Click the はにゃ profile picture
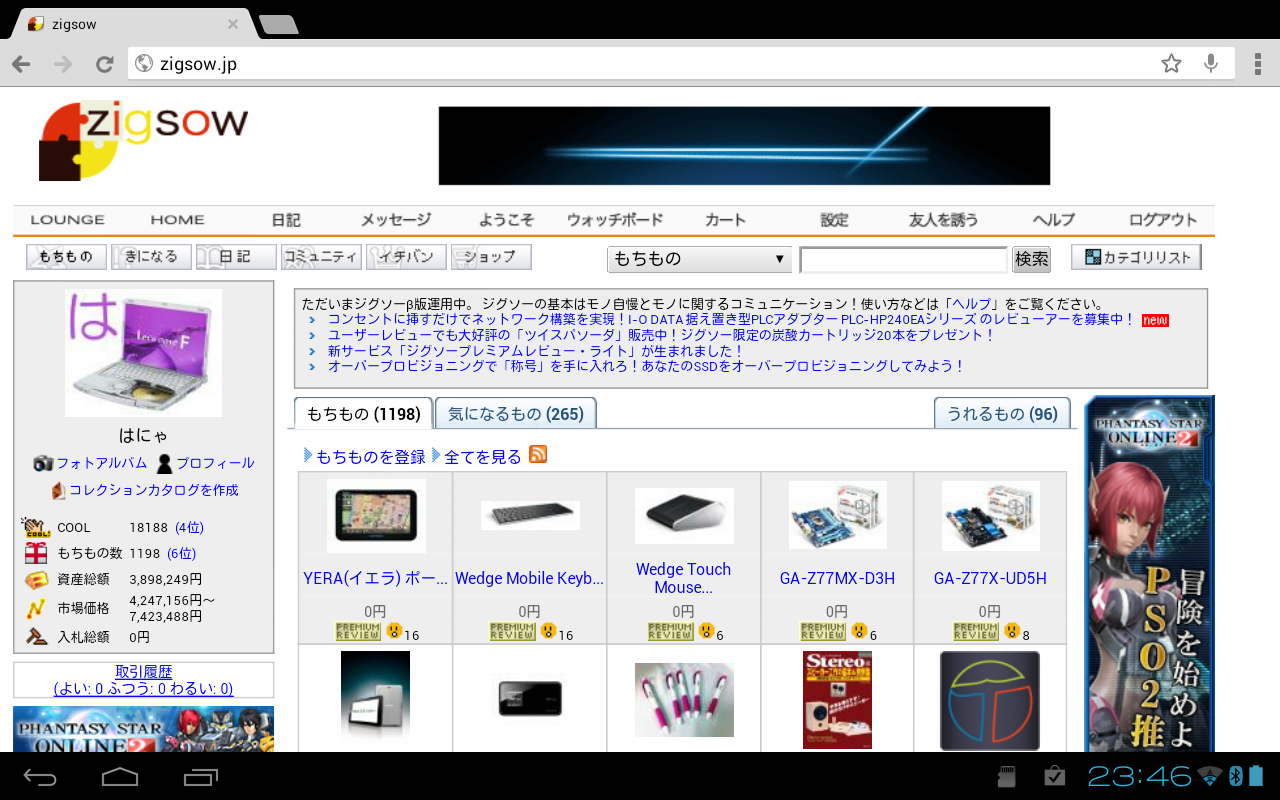 [x=143, y=353]
